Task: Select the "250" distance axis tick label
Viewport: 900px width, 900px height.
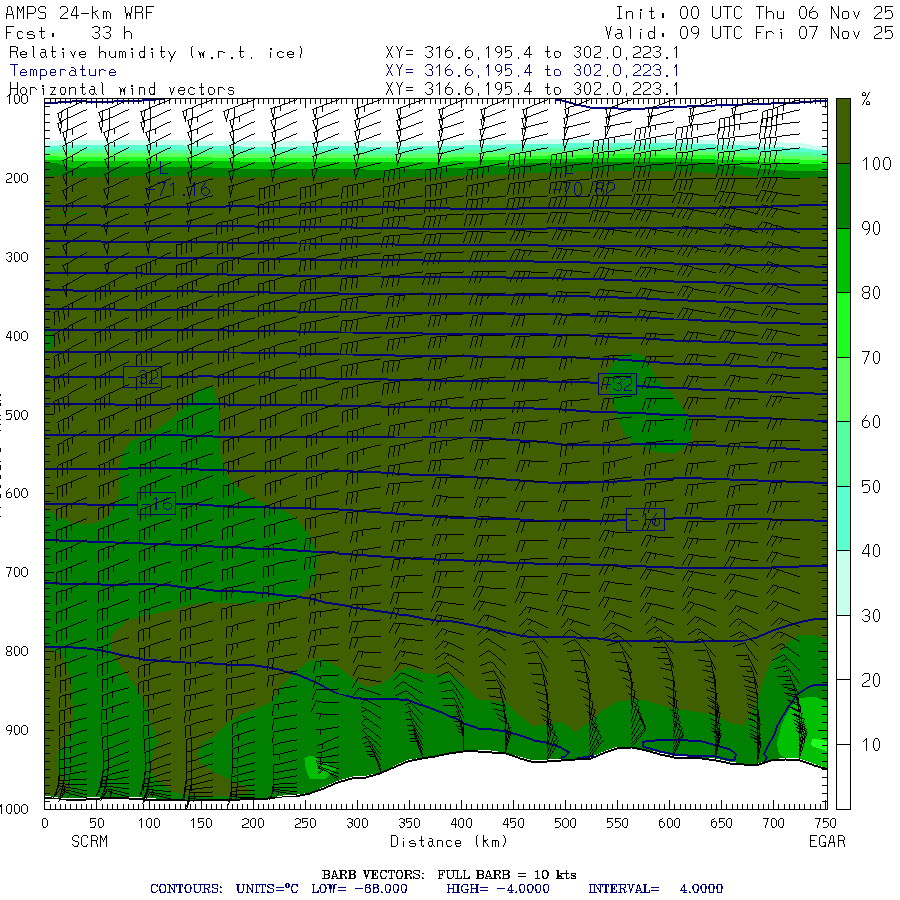Action: (x=305, y=824)
